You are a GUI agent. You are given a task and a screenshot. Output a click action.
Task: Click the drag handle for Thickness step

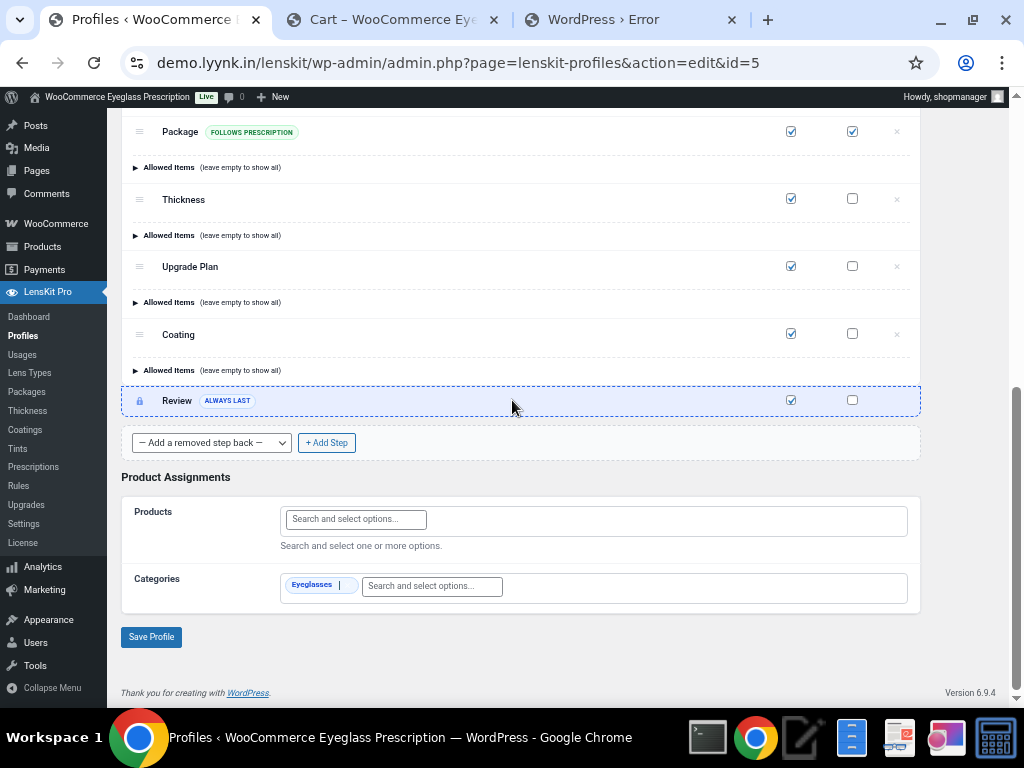pos(140,200)
